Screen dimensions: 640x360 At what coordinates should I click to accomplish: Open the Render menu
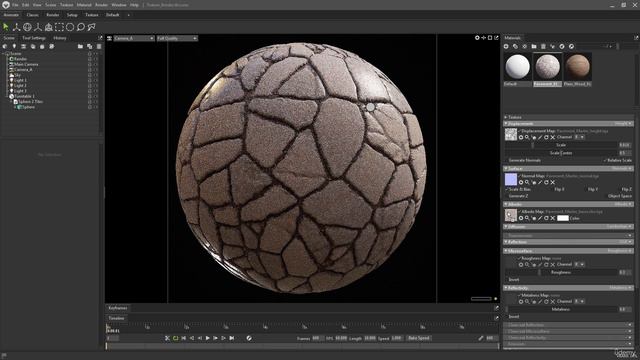click(x=101, y=5)
